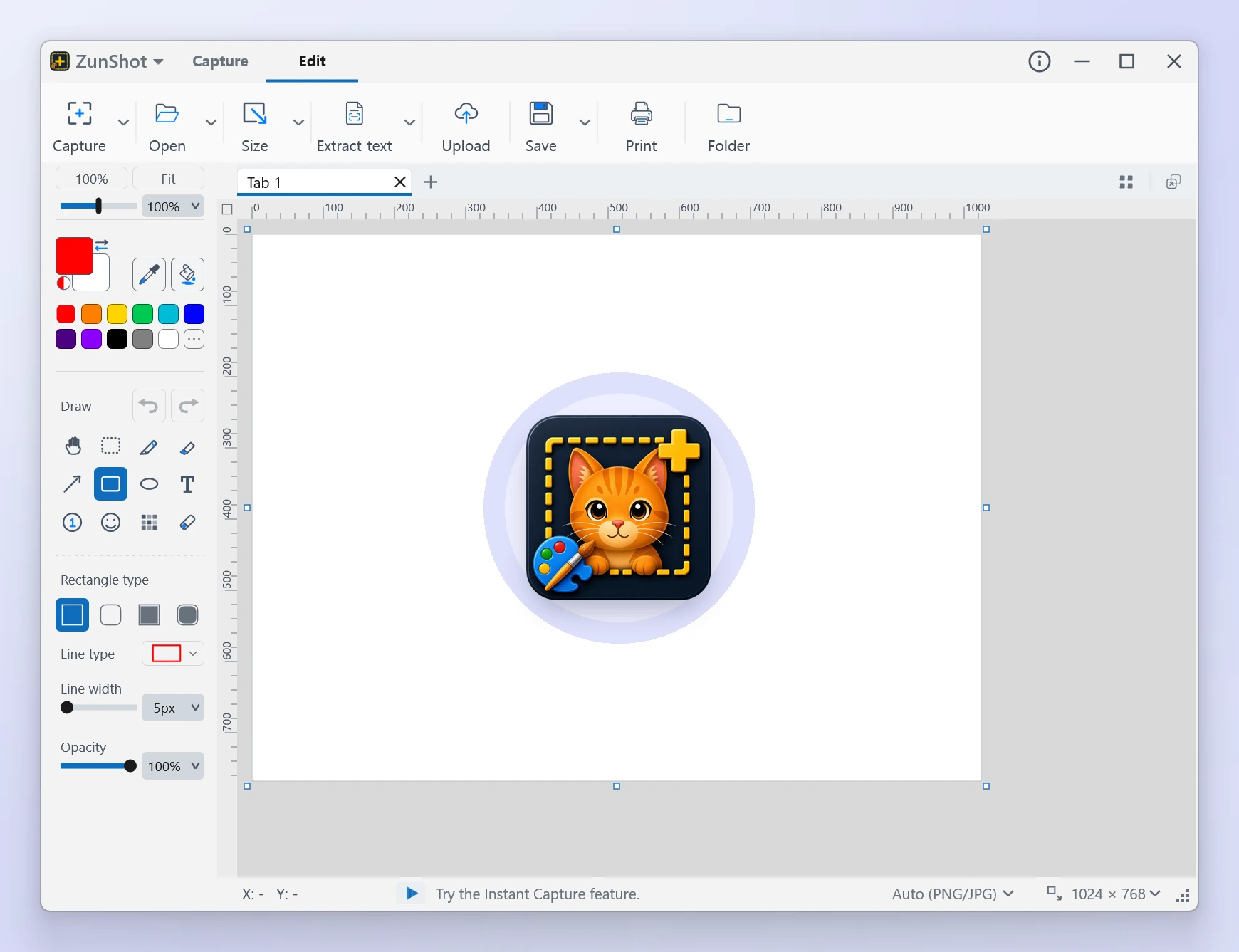
Task: Choose filled rounded rectangle type
Action: click(x=187, y=615)
